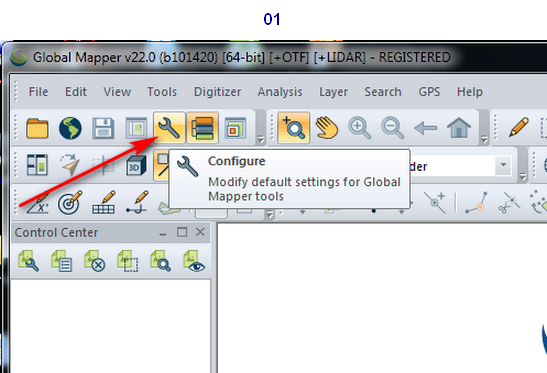Image resolution: width=547 pixels, height=373 pixels.
Task: Expand the file toolbar overflow arrow
Action: pos(261,140)
